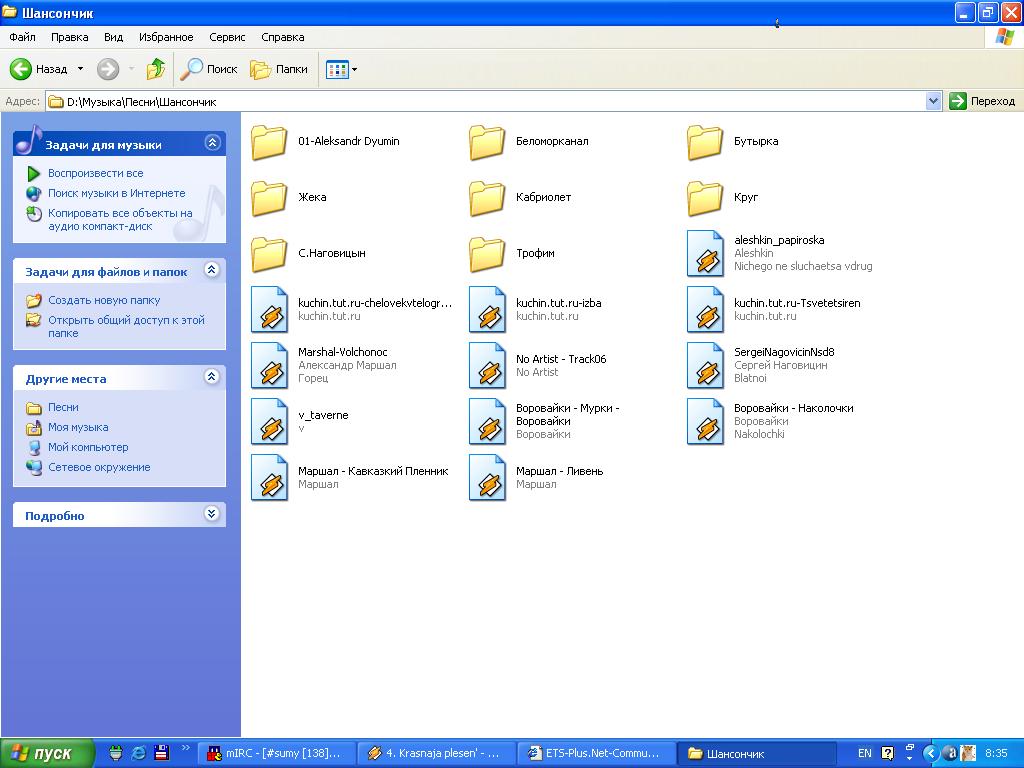This screenshot has width=1024, height=768.
Task: Expand the address bar dropdown arrow
Action: 933,101
